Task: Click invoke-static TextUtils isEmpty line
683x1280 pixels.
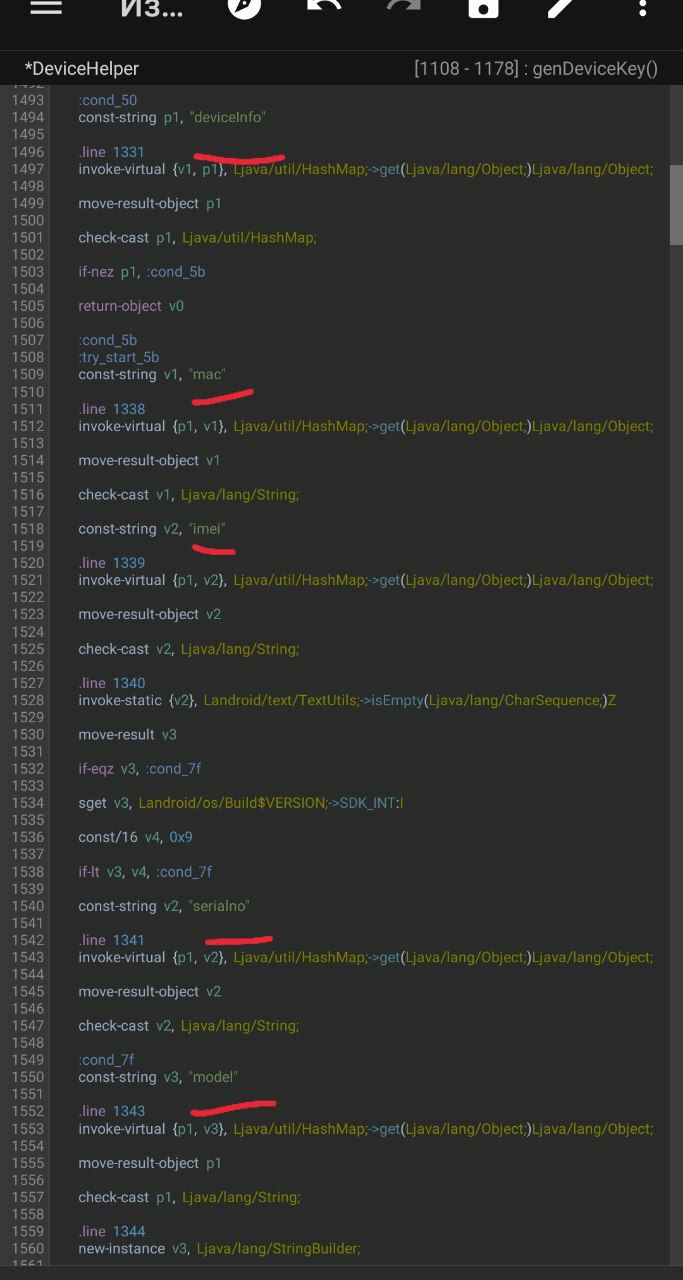Action: [347, 700]
